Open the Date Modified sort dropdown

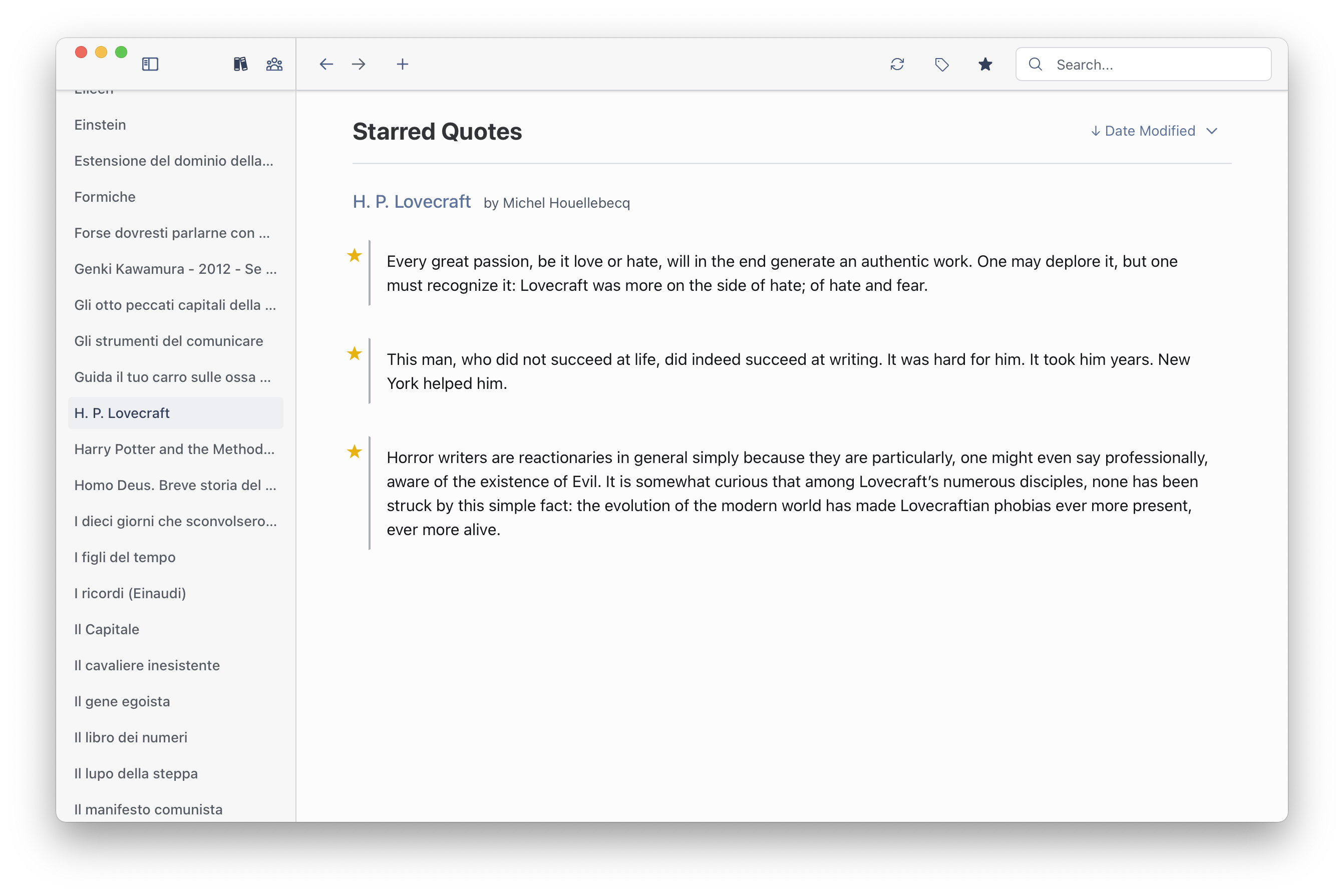[x=1155, y=131]
